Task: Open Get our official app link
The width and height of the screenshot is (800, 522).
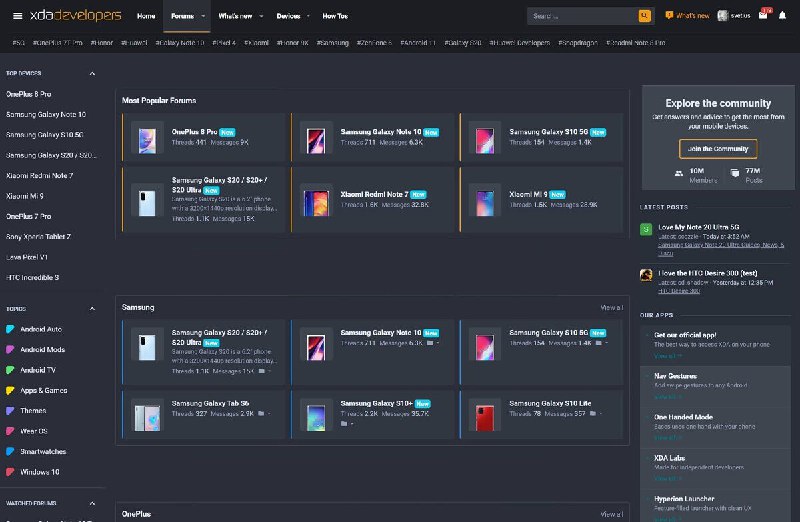Action: coord(685,335)
